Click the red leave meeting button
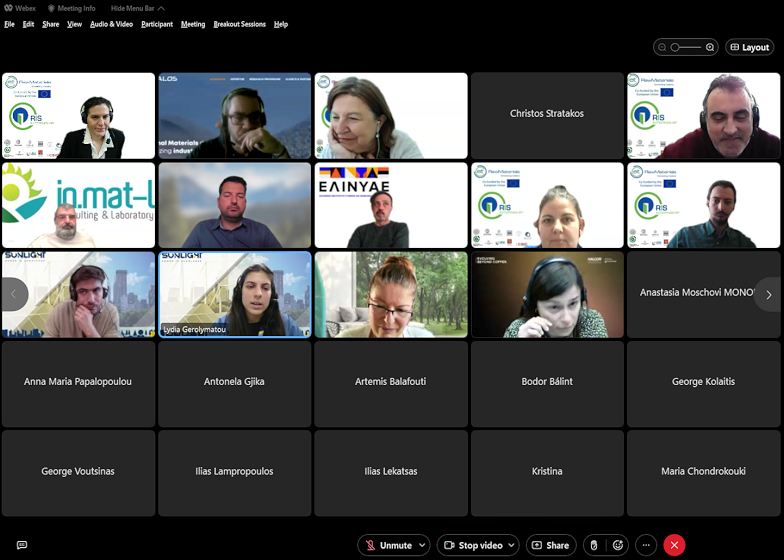This screenshot has width=784, height=560. tap(675, 545)
